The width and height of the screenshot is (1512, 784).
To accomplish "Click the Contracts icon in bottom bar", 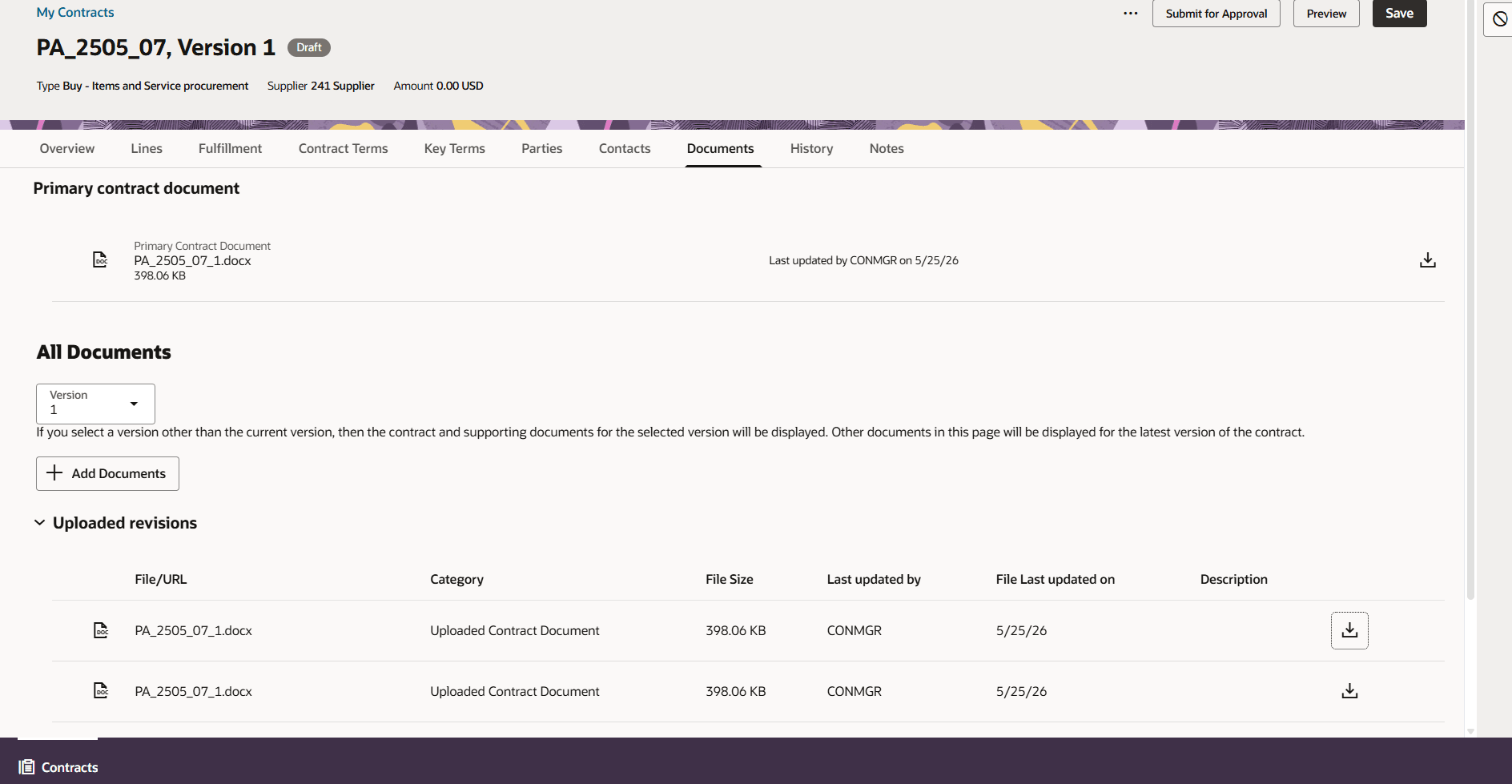I will [x=26, y=767].
